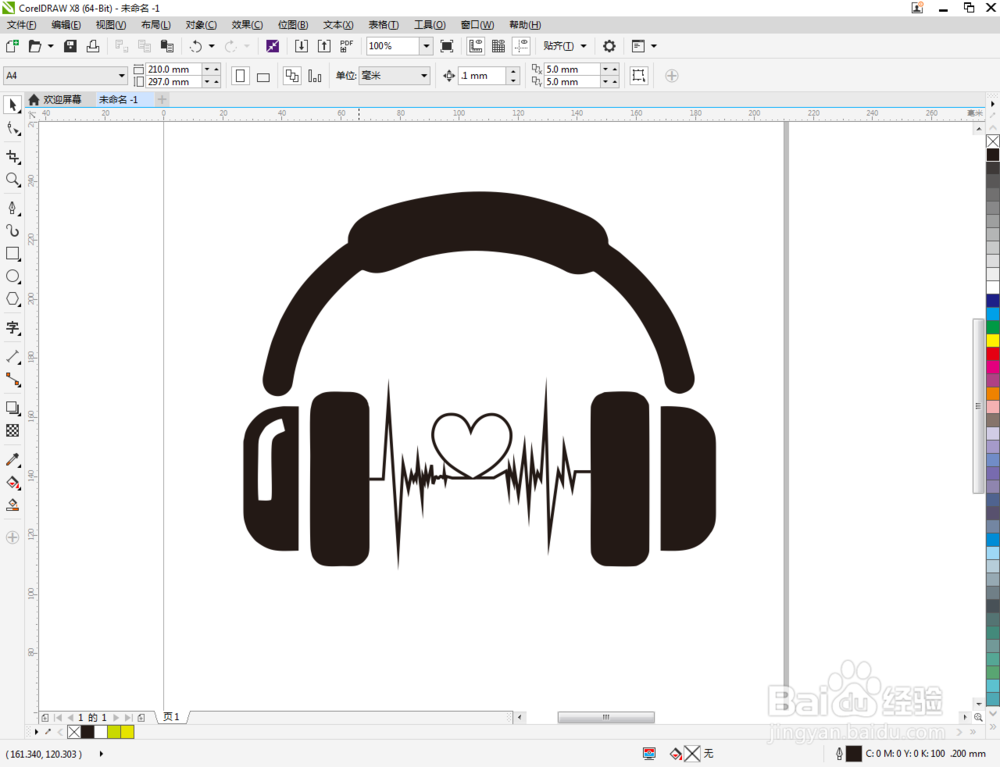Add a new document tab with plus
The height and width of the screenshot is (767, 1000).
tap(162, 99)
